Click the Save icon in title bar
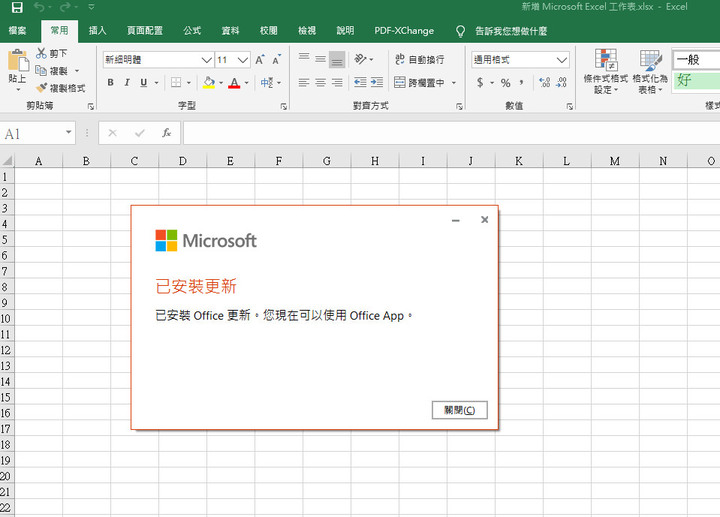Viewport: 720px width, 517px height. click(17, 7)
